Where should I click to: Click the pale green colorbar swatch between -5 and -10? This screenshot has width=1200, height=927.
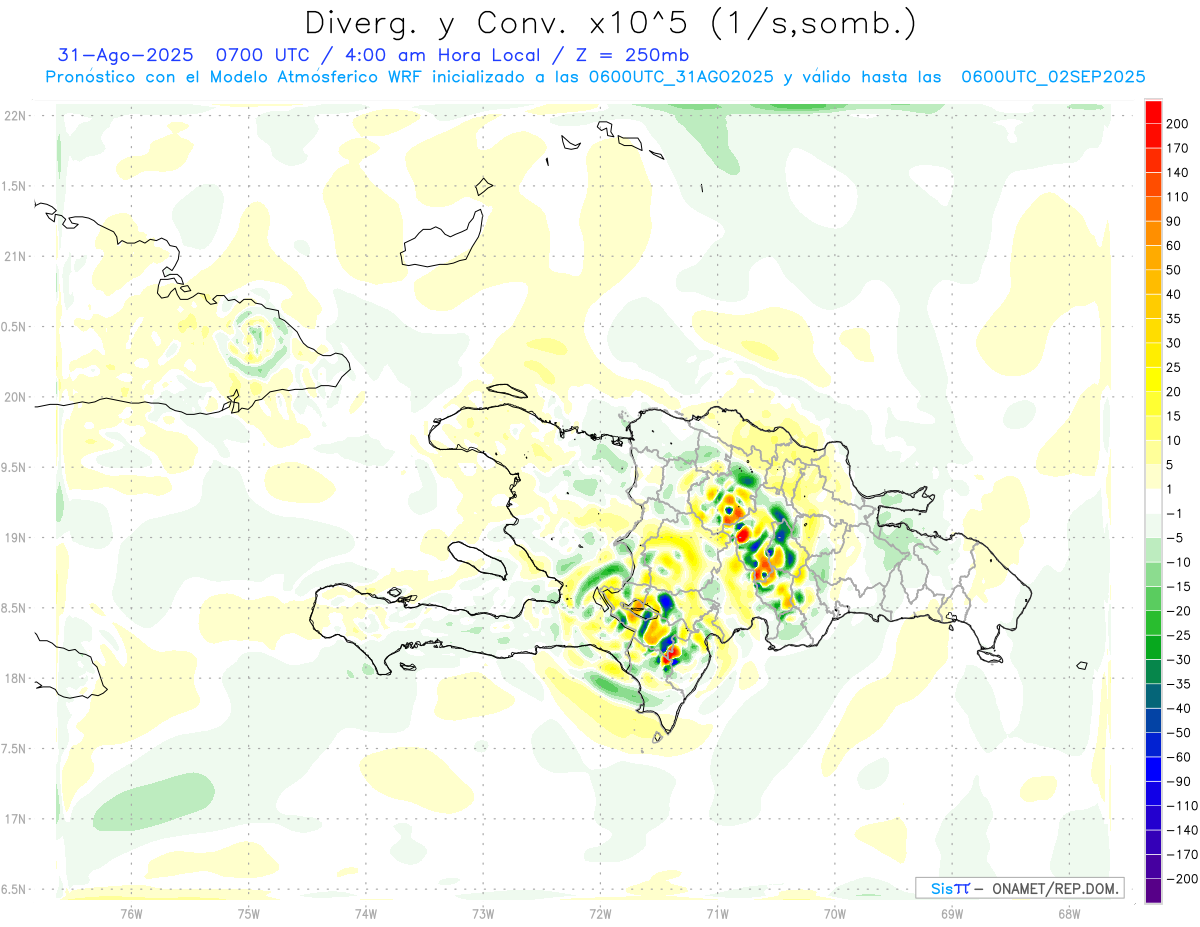(1154, 550)
